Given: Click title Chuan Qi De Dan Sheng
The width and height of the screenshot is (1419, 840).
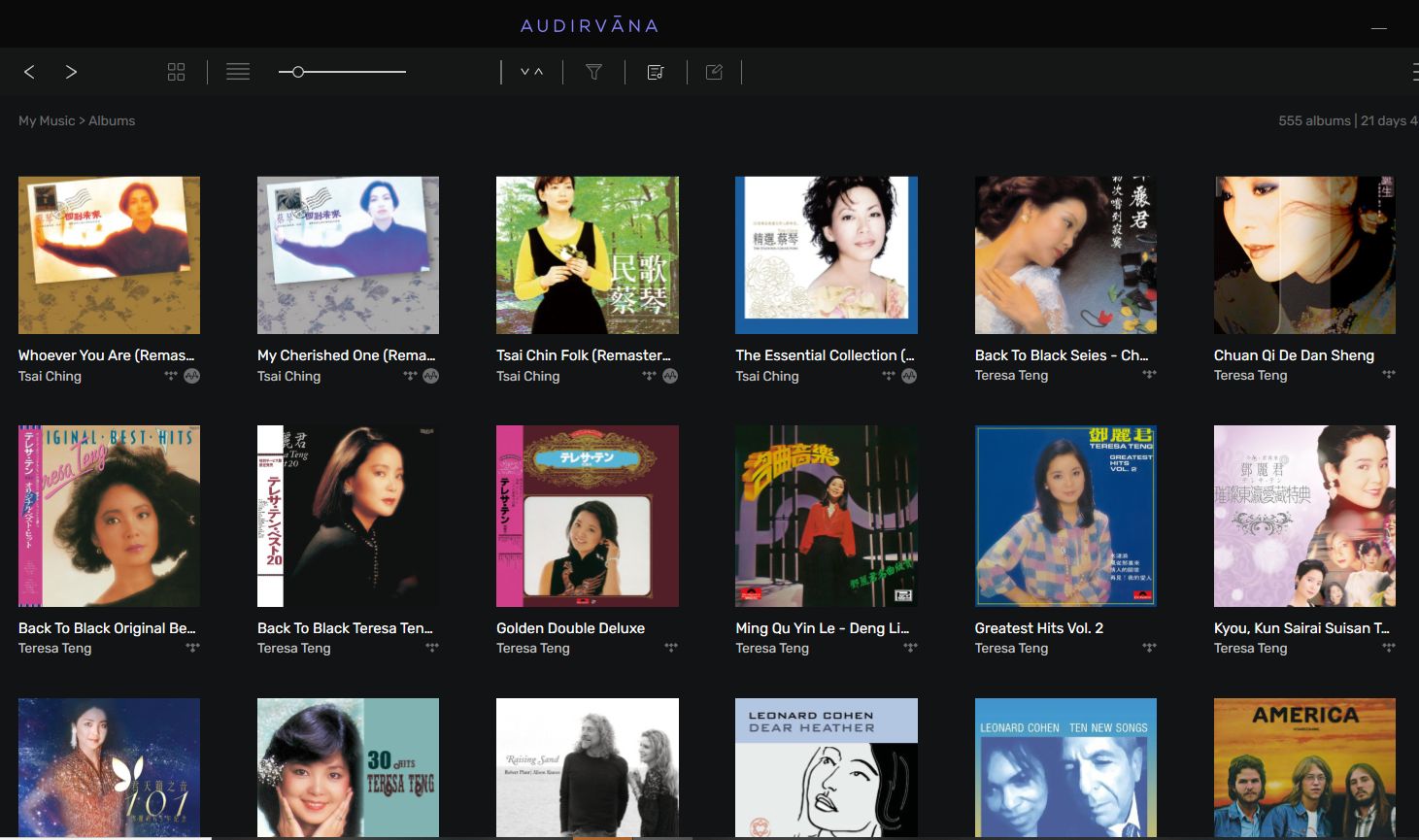Looking at the screenshot, I should (x=1294, y=355).
